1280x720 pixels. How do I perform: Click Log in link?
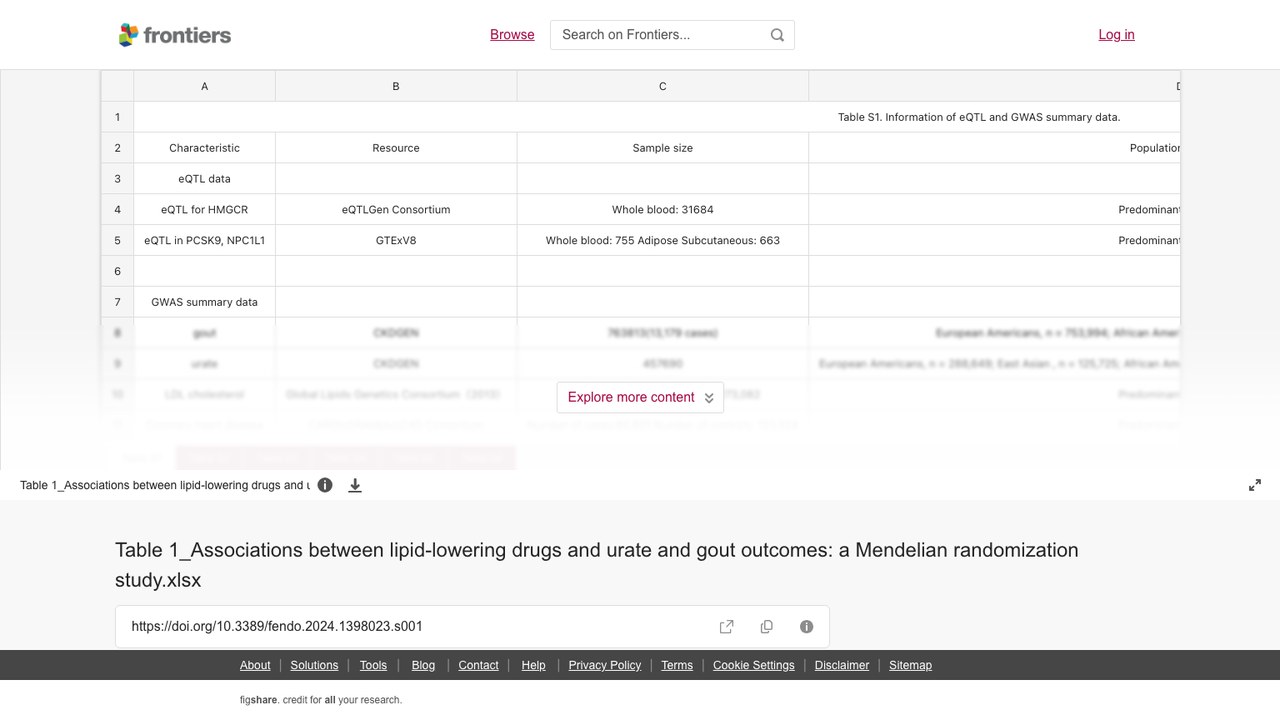tap(1116, 35)
